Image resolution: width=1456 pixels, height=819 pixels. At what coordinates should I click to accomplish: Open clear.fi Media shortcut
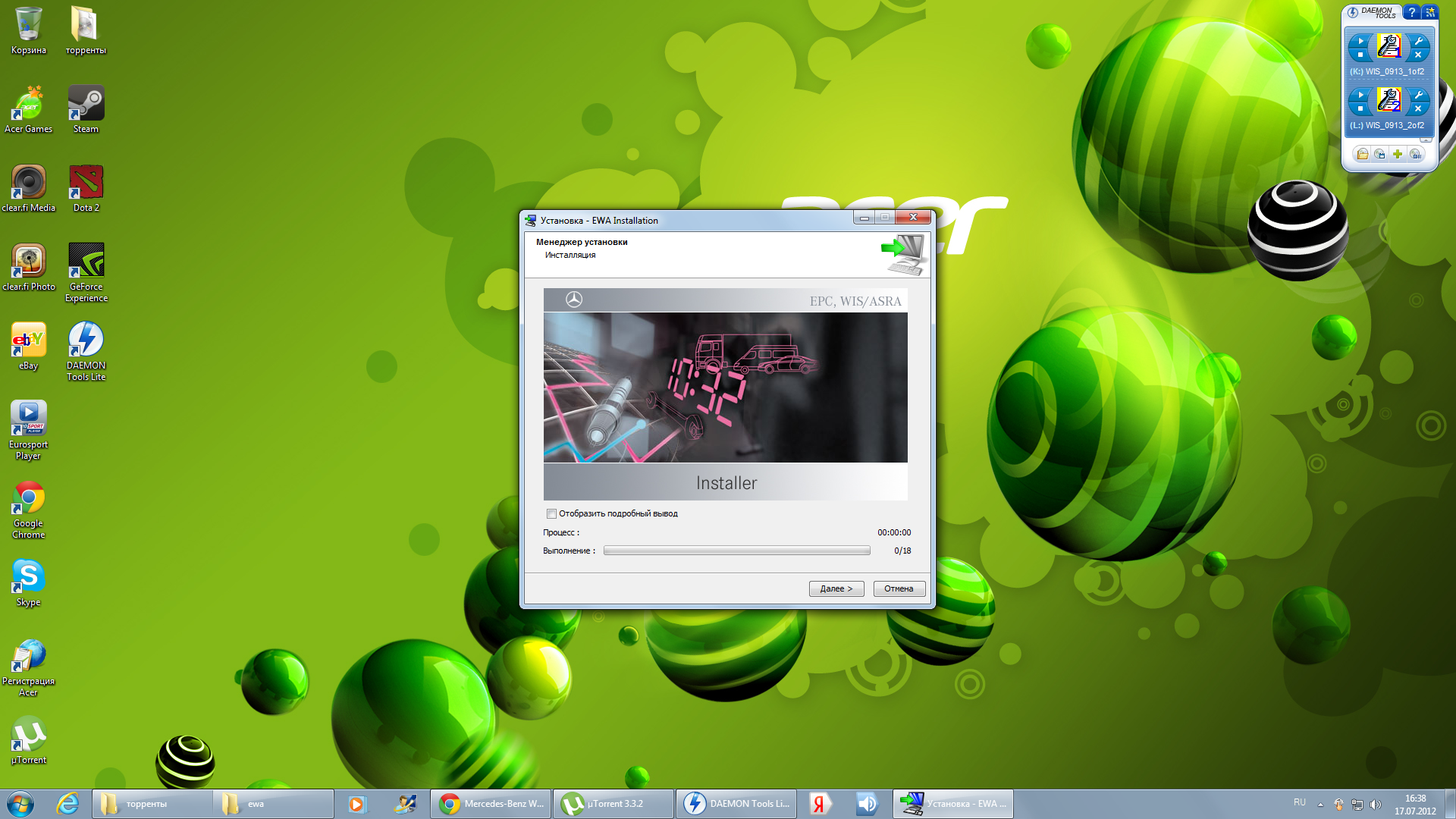(x=29, y=189)
